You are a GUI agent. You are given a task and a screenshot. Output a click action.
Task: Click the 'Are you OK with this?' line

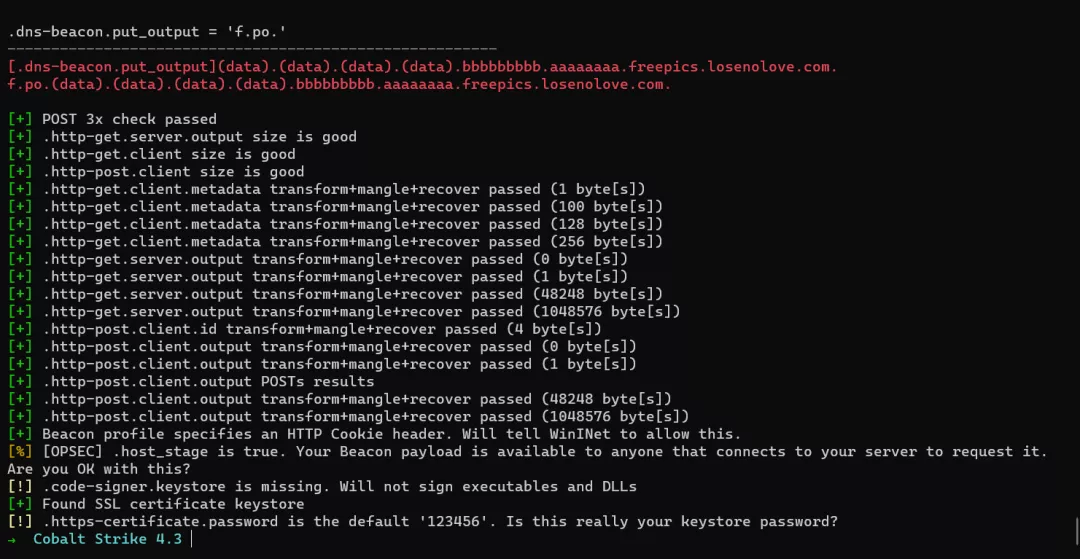point(99,470)
